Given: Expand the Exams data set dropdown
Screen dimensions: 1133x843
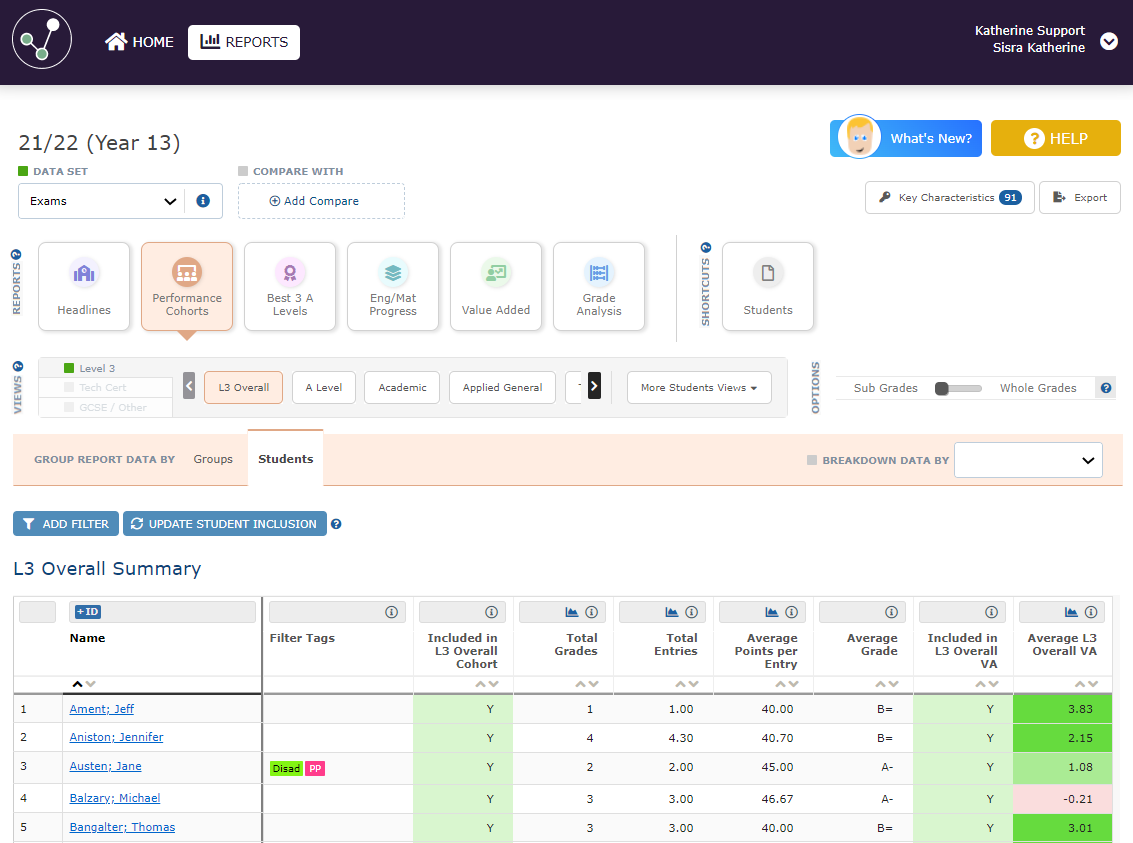Looking at the screenshot, I should click(x=100, y=201).
